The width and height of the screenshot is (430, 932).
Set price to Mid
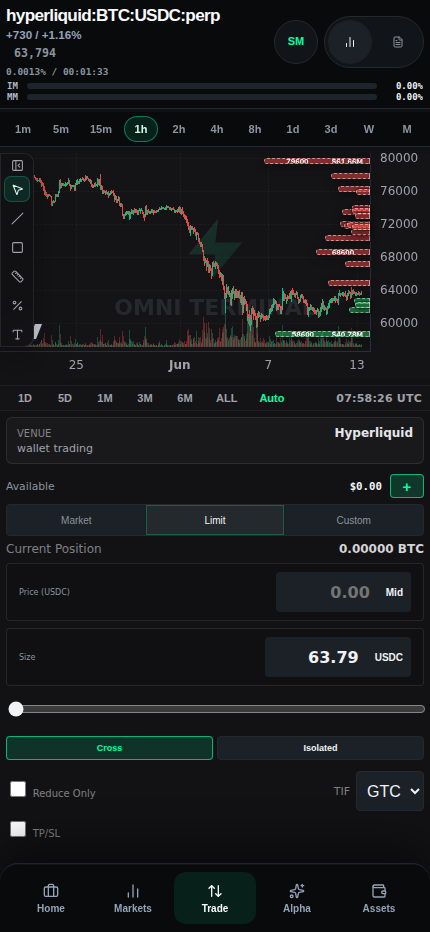coord(394,592)
